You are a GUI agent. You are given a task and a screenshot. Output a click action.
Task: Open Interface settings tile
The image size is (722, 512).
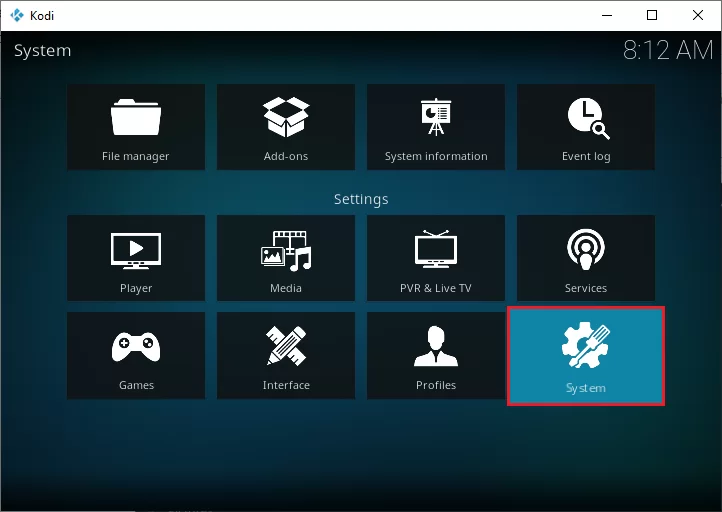(286, 355)
